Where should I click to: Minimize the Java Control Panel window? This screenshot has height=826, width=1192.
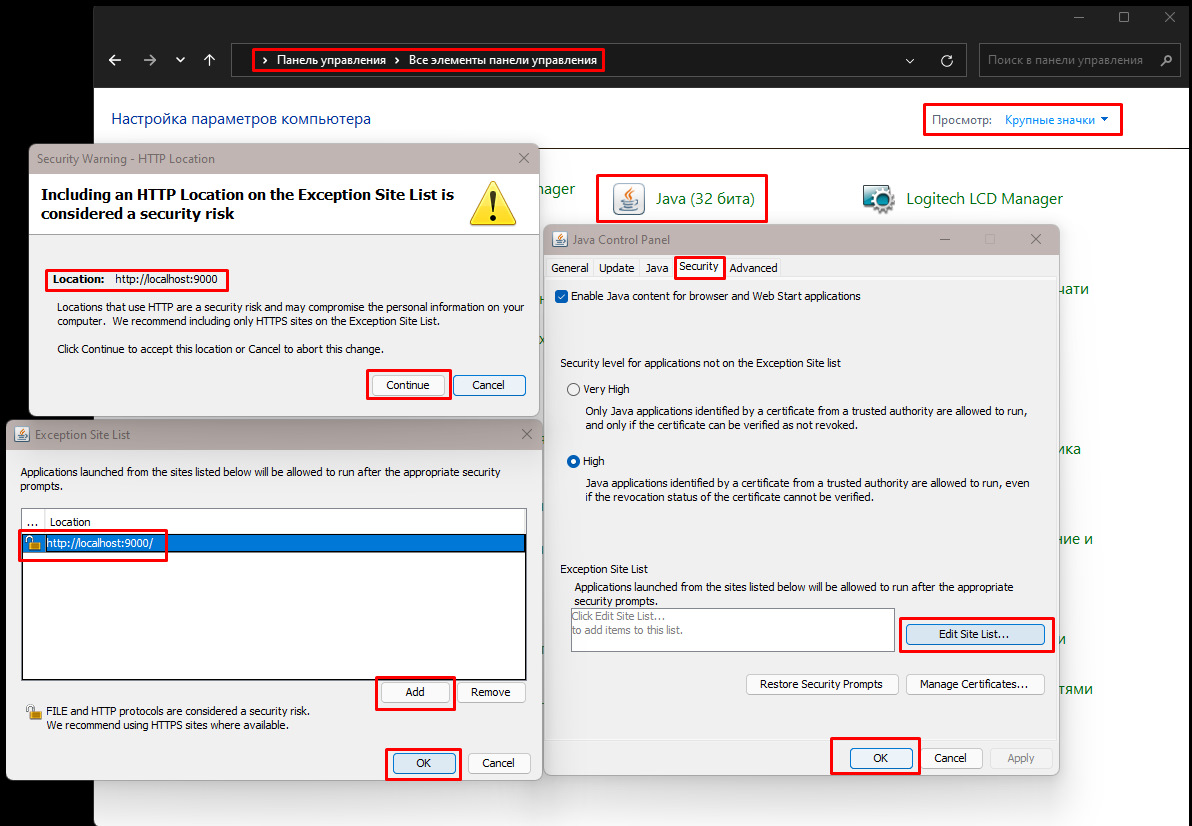click(x=945, y=239)
